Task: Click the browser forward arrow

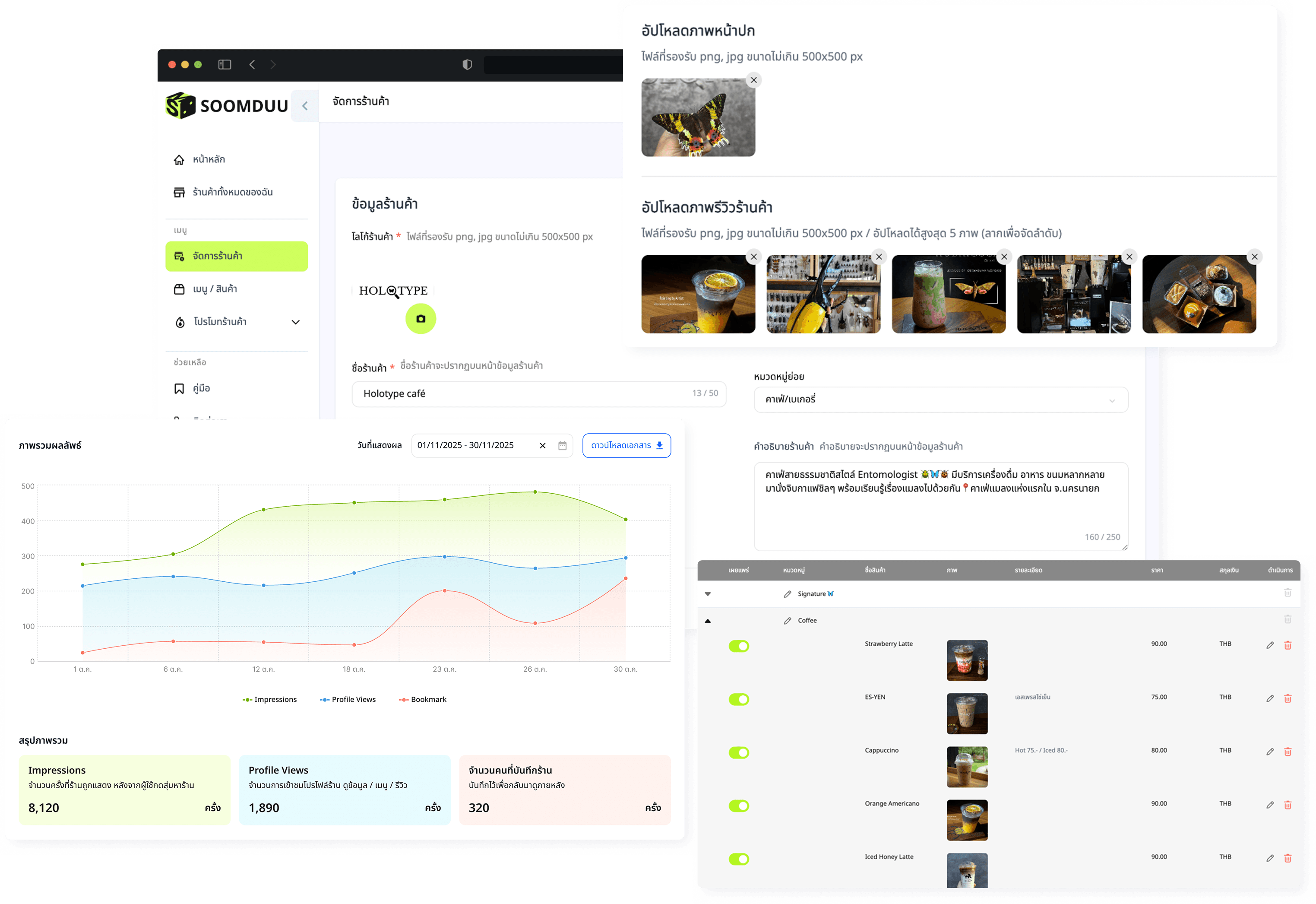Action: coord(273,65)
